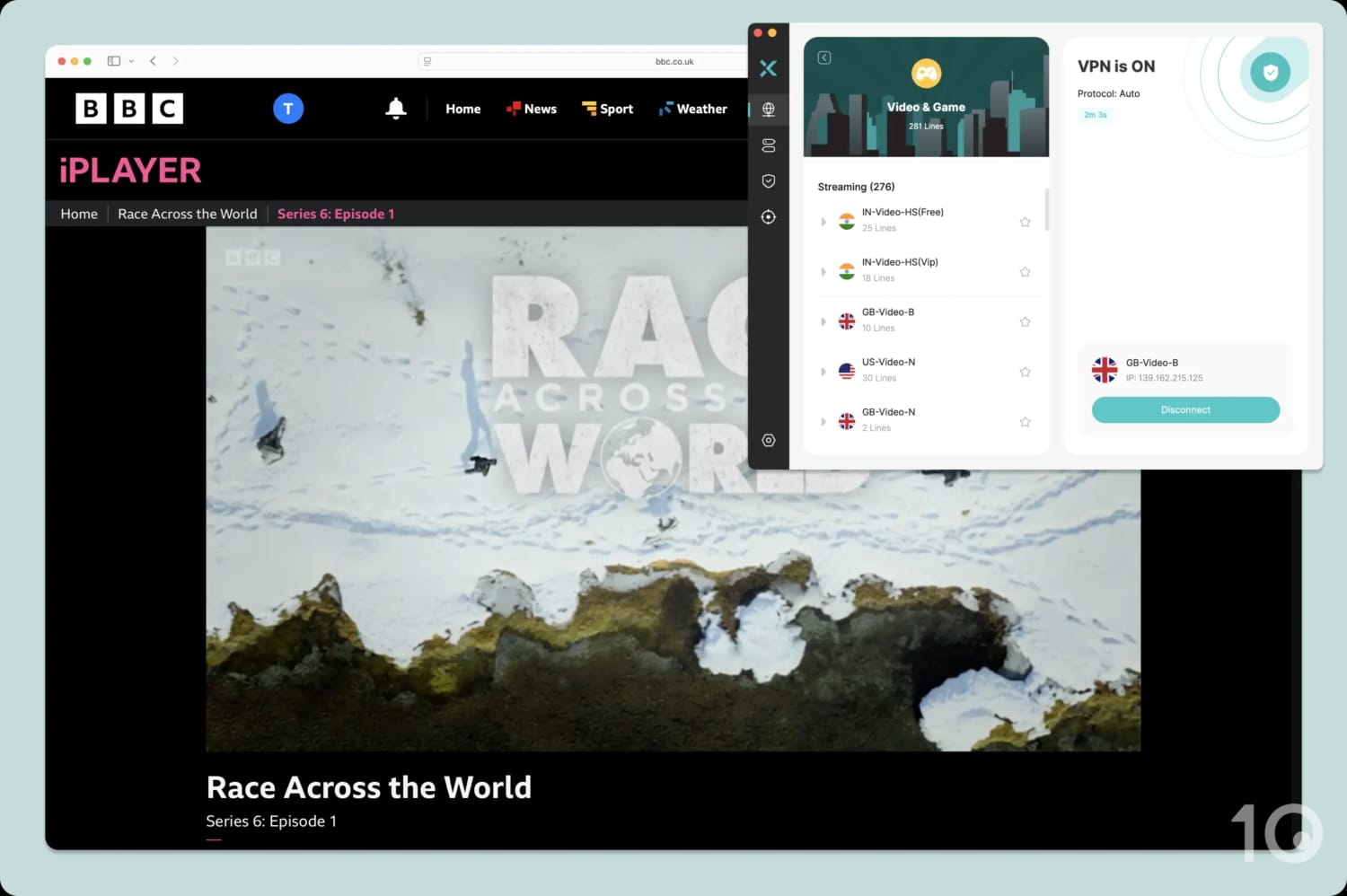Expand GB-Video-B server lines in list
1347x896 pixels.
[x=823, y=321]
